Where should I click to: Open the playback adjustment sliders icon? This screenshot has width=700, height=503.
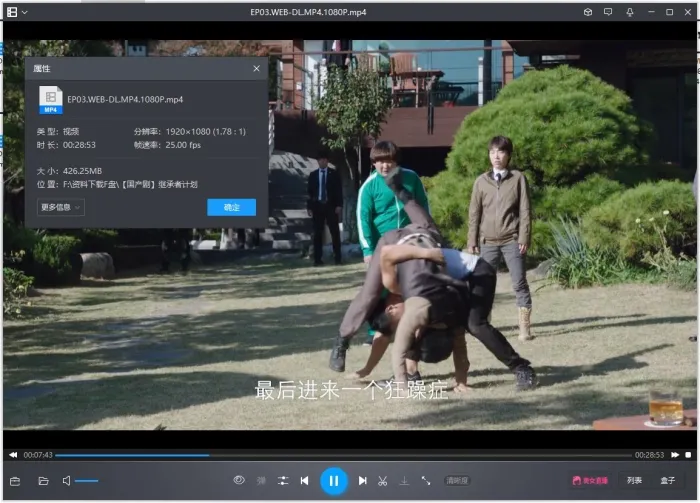point(283,481)
